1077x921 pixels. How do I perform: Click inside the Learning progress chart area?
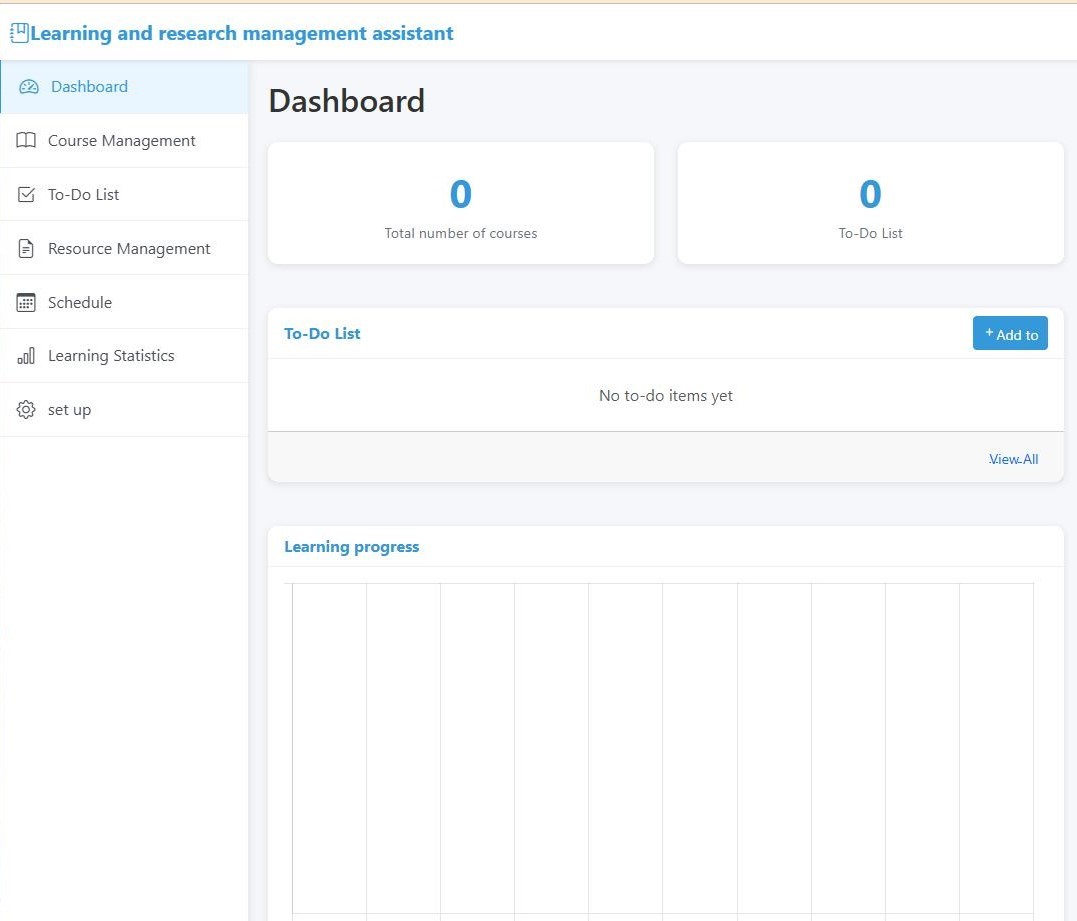click(x=662, y=745)
